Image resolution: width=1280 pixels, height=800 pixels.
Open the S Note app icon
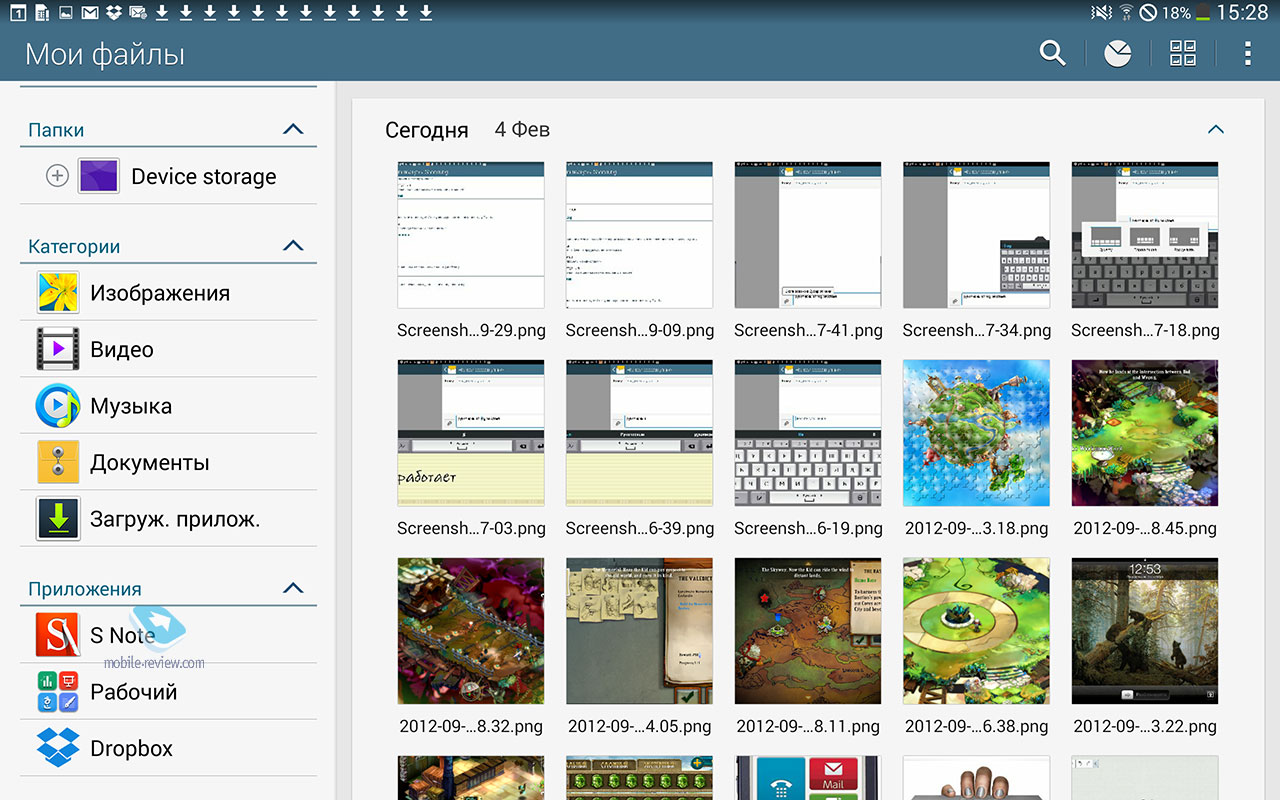click(x=58, y=635)
